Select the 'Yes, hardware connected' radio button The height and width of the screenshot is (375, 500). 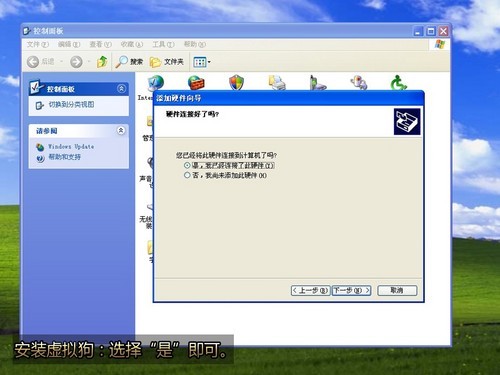[x=187, y=165]
